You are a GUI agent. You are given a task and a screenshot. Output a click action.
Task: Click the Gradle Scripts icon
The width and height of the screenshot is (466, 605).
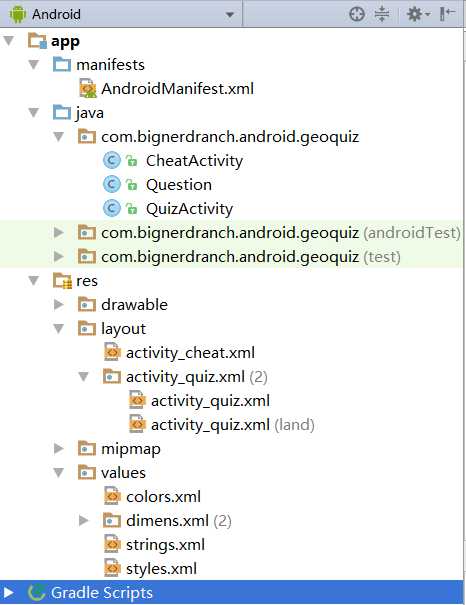coord(37,593)
